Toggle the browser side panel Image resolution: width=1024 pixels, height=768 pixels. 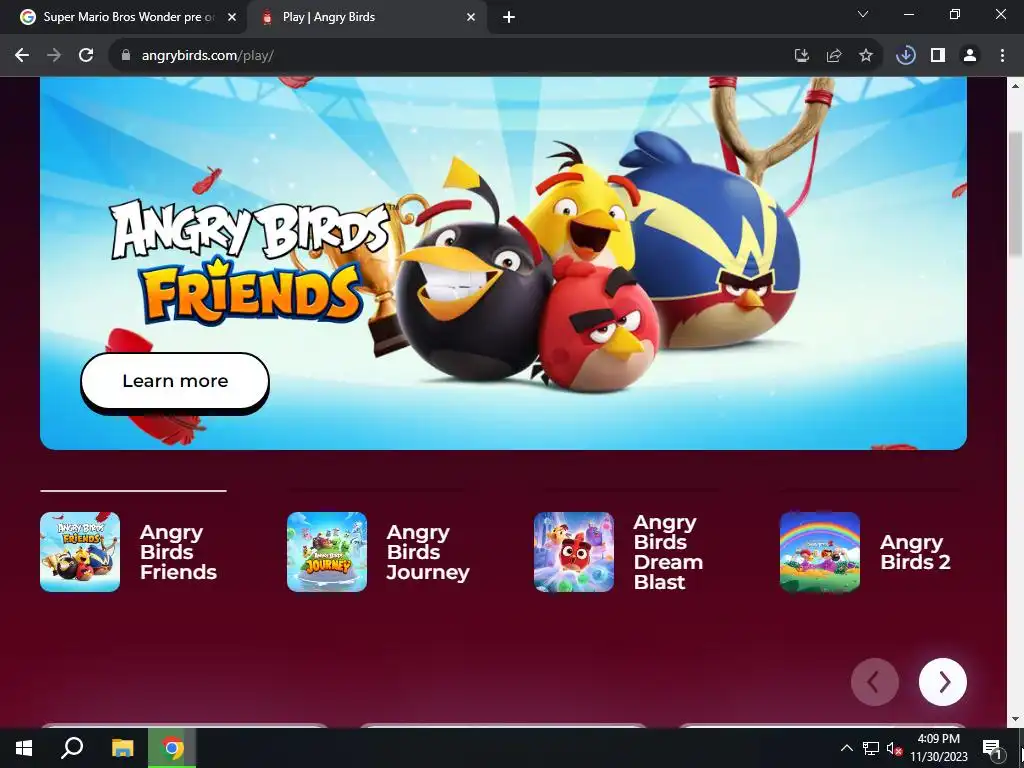938,56
